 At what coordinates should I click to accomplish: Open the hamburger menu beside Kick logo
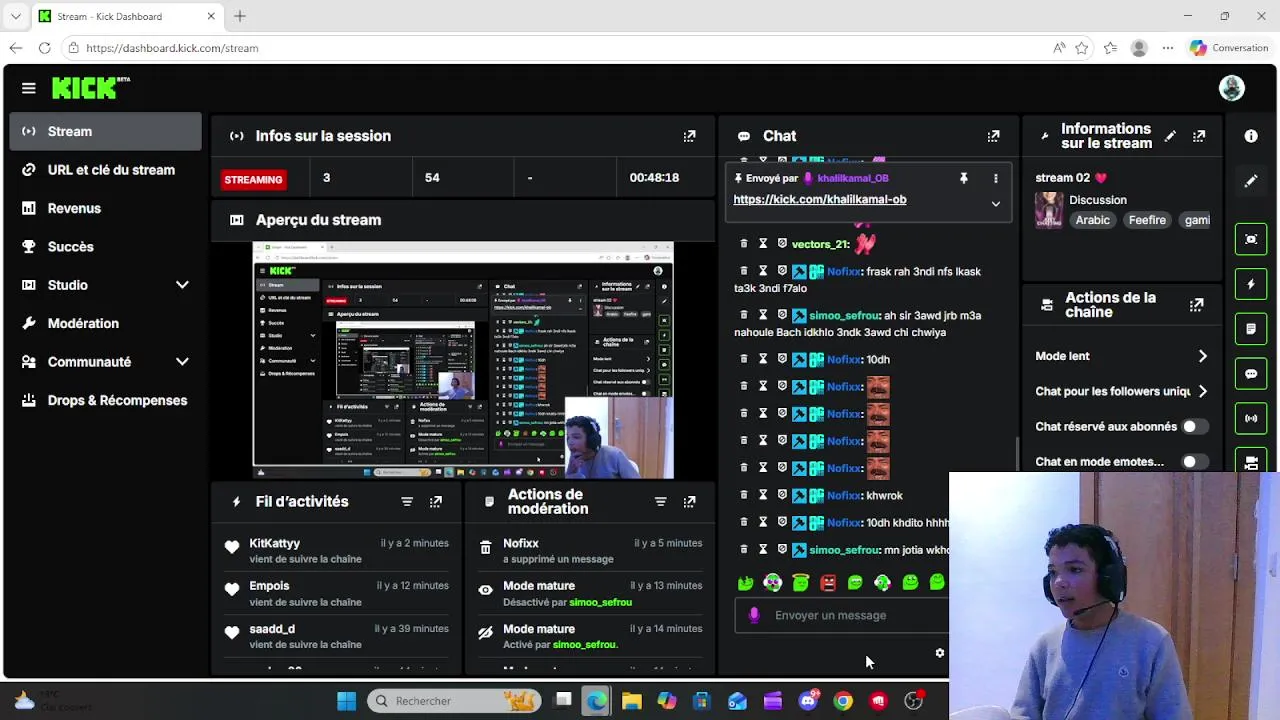pyautogui.click(x=29, y=88)
